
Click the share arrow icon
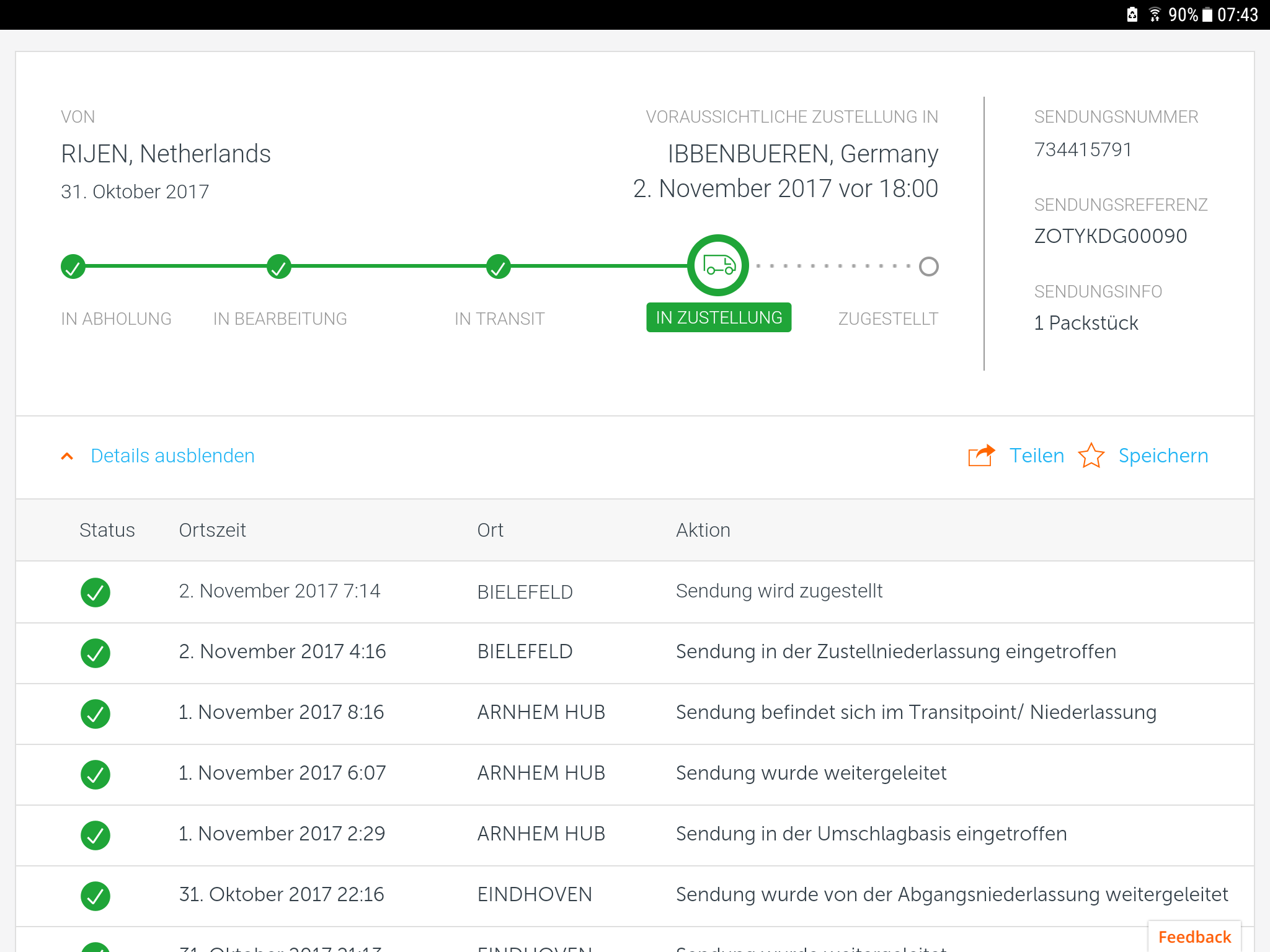tap(981, 456)
